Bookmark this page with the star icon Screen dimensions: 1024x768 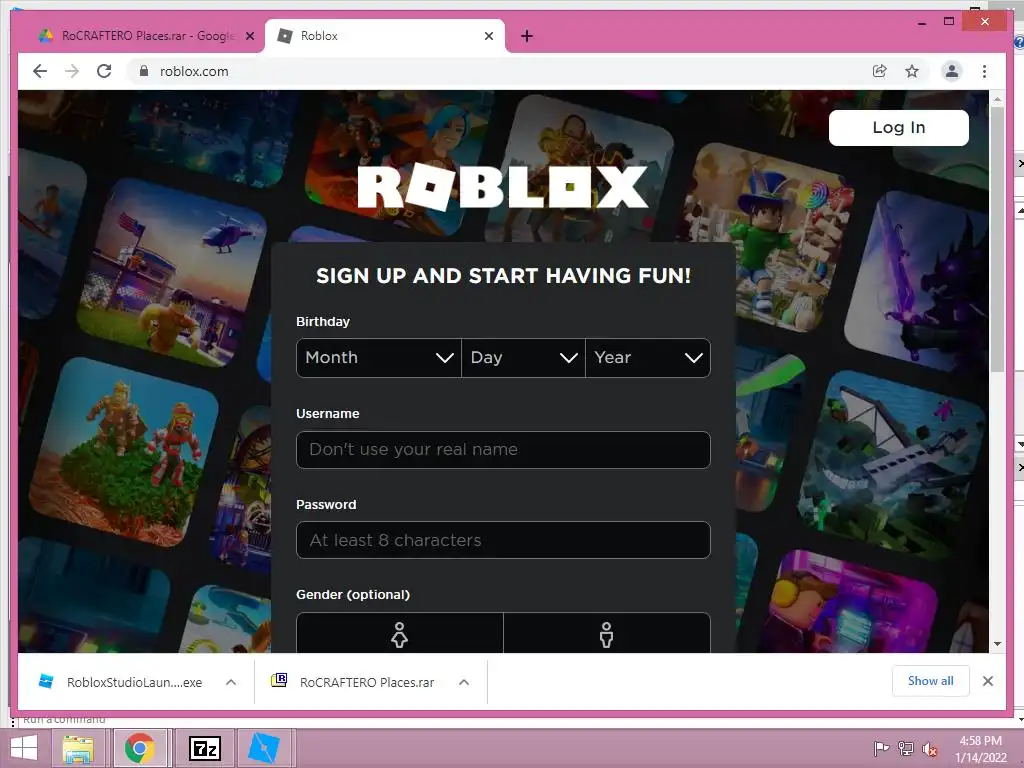912,71
